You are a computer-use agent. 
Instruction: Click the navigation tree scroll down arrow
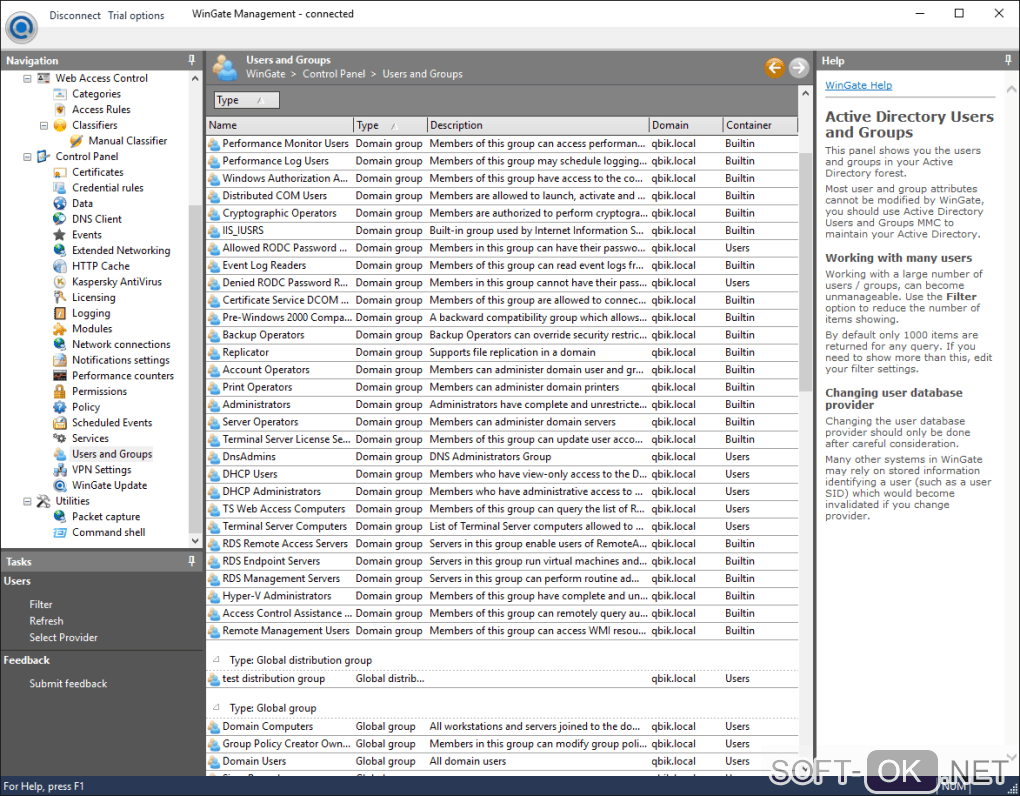pyautogui.click(x=195, y=540)
